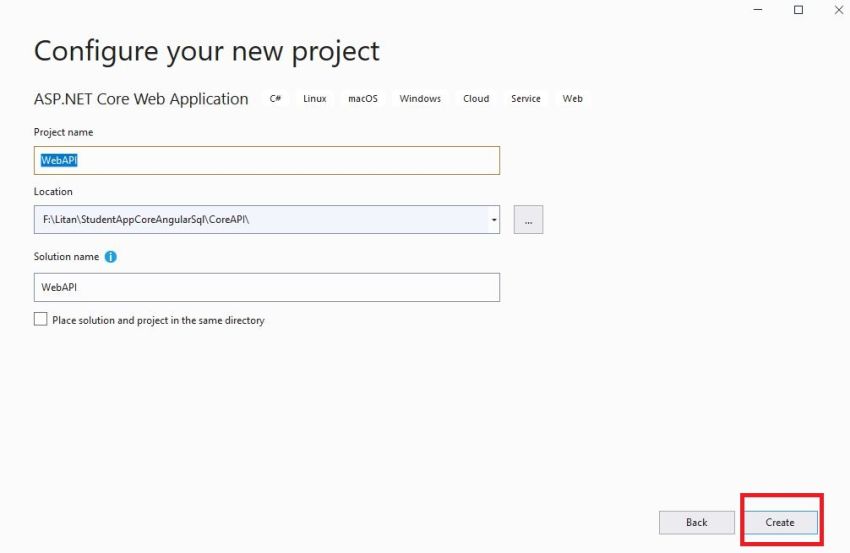This screenshot has width=850, height=553.
Task: Select the Web tag
Action: click(572, 99)
